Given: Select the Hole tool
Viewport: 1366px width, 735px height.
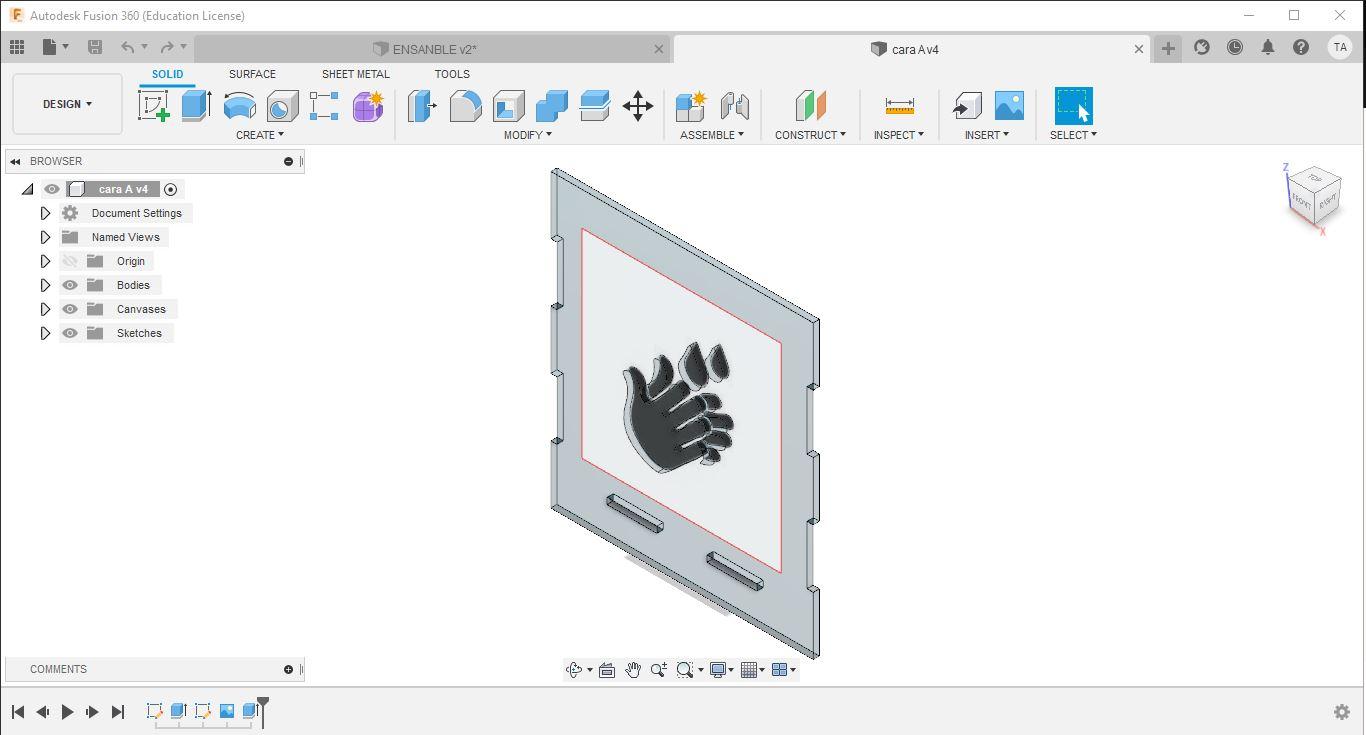Looking at the screenshot, I should pyautogui.click(x=282, y=106).
